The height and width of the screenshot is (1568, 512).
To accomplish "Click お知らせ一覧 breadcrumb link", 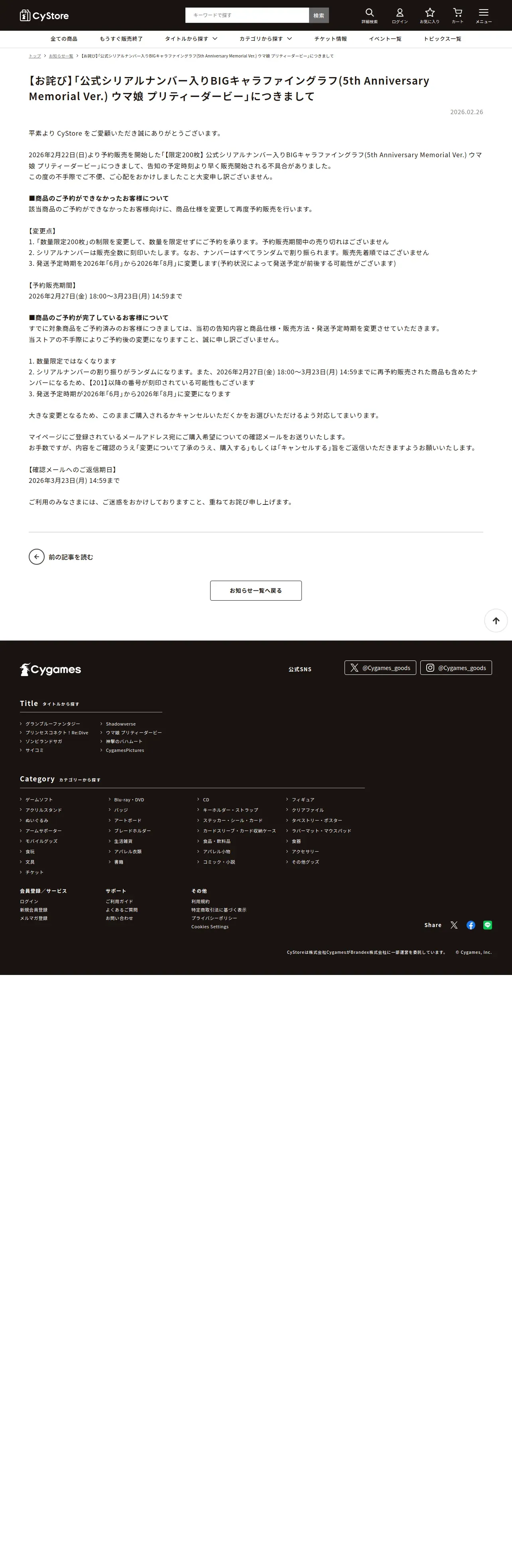I will (x=61, y=56).
